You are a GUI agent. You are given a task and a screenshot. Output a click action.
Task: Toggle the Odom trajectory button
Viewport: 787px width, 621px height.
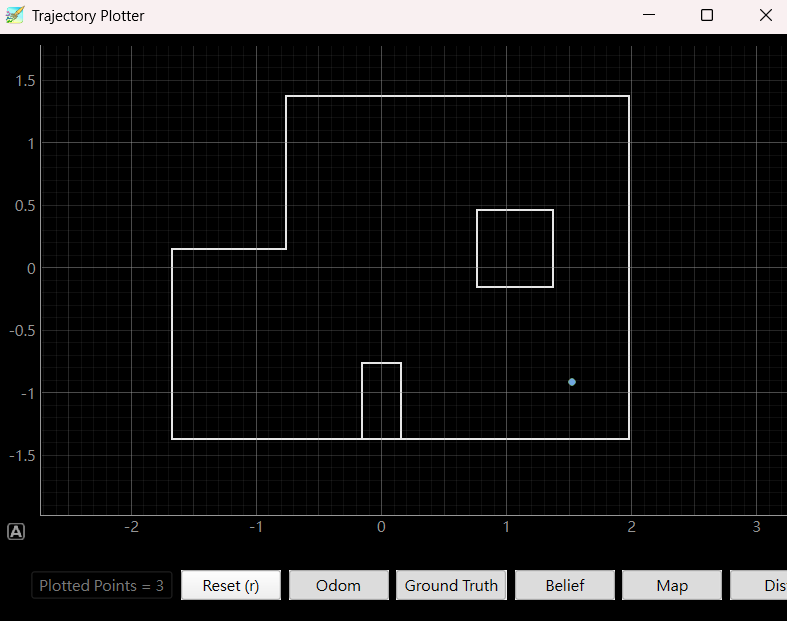tap(339, 585)
